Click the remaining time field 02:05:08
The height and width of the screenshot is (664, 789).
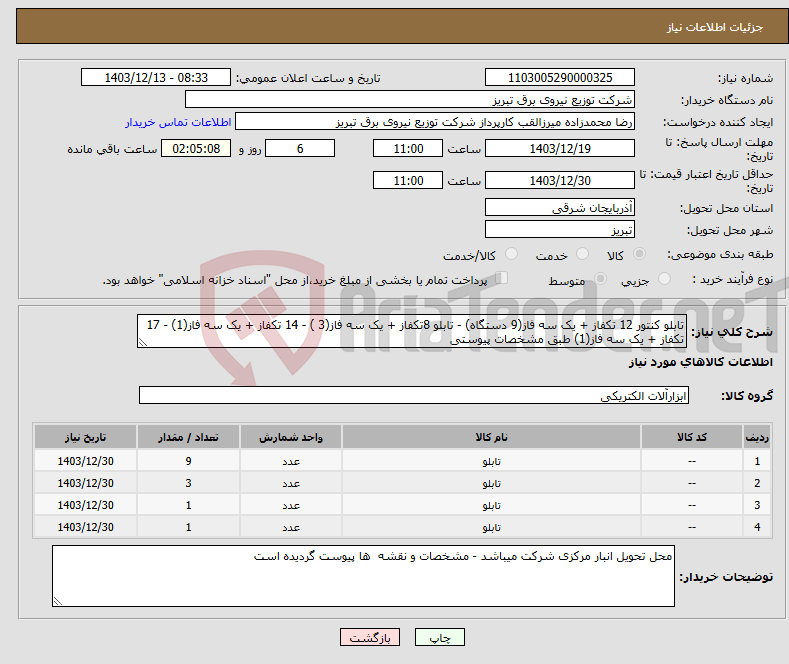[x=196, y=148]
